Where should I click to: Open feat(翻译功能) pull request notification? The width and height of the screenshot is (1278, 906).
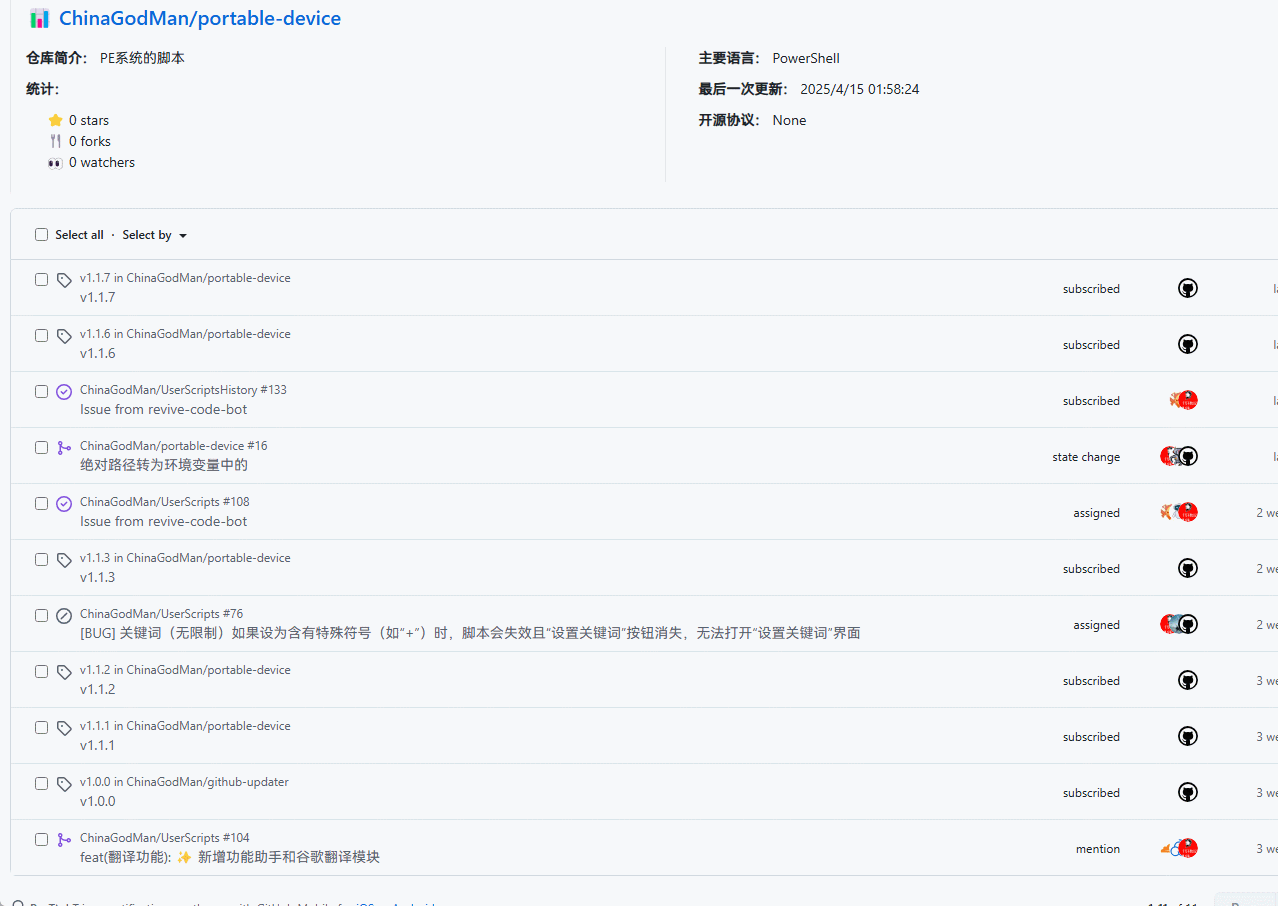click(x=230, y=857)
